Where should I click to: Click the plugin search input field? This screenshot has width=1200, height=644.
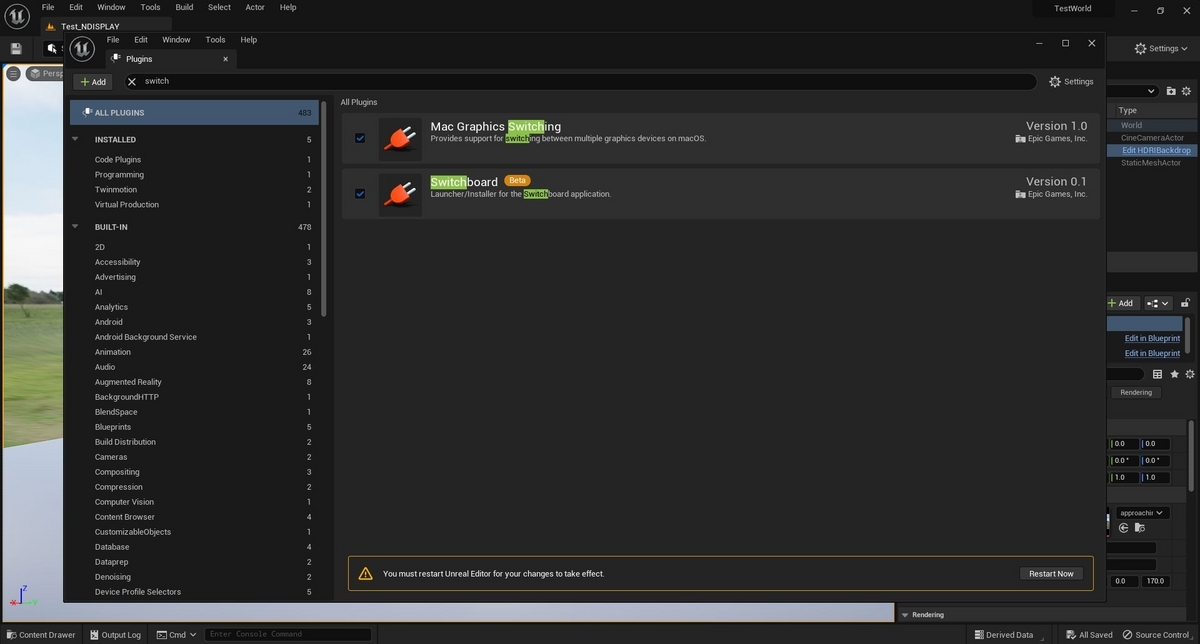pyautogui.click(x=580, y=81)
